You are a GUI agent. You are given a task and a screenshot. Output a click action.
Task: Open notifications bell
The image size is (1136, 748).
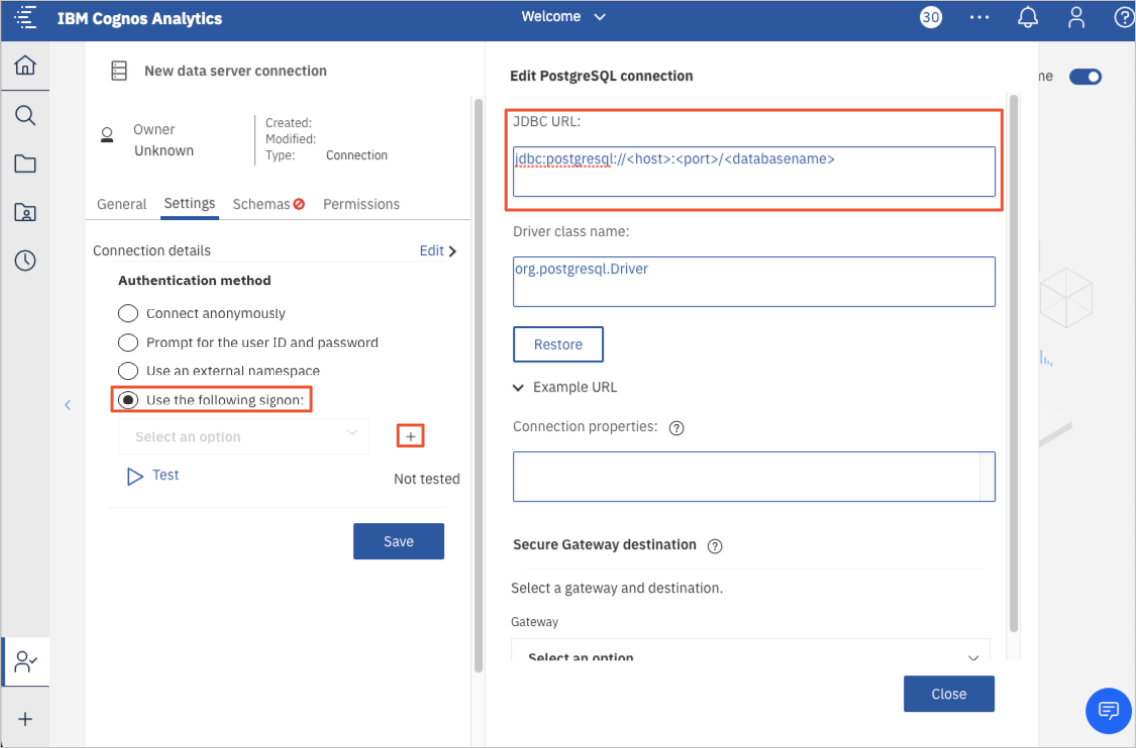click(1027, 17)
